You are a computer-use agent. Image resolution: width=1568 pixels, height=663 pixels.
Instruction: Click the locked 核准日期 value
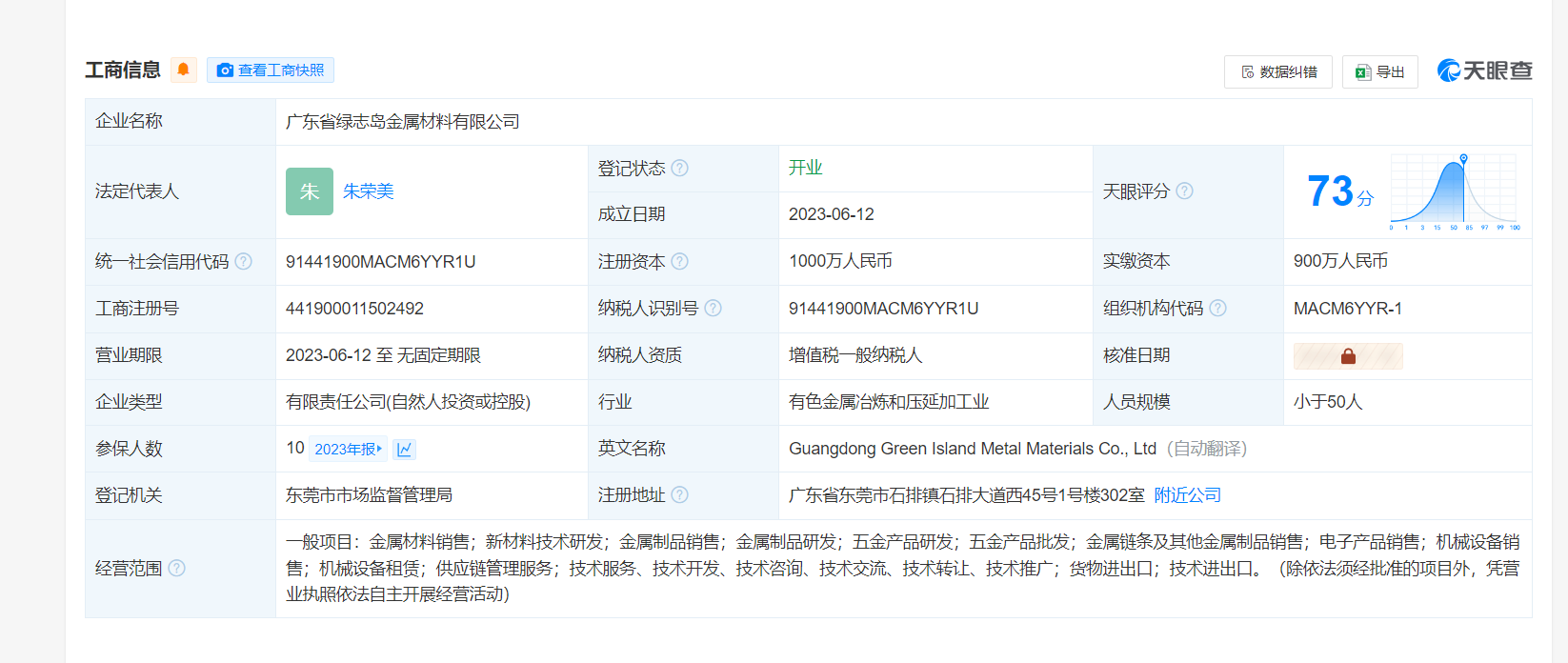[1348, 356]
